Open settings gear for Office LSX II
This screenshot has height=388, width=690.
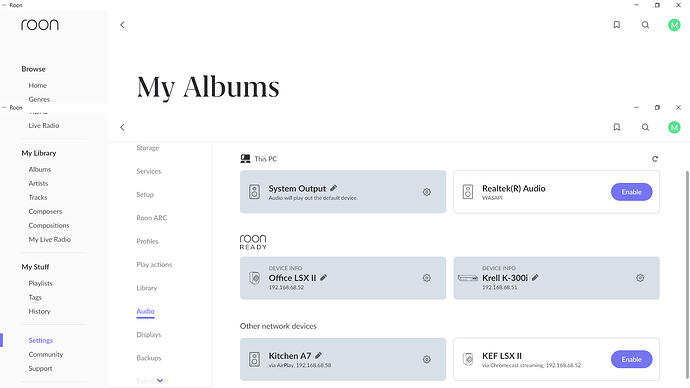click(426, 278)
